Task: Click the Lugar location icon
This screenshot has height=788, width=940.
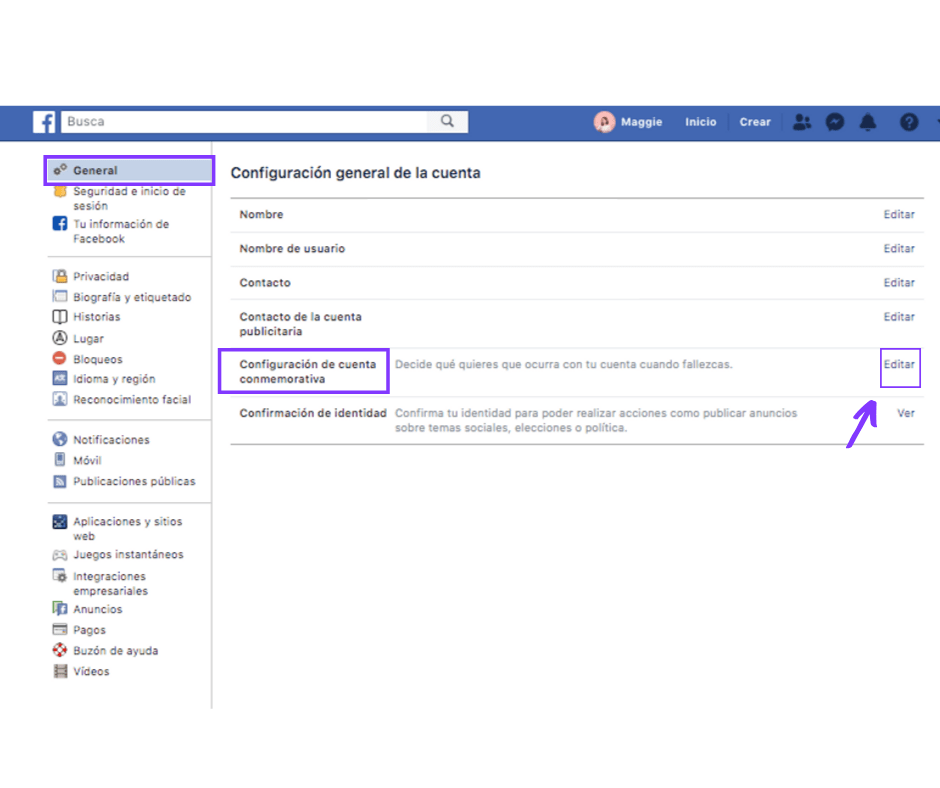Action: click(x=60, y=338)
